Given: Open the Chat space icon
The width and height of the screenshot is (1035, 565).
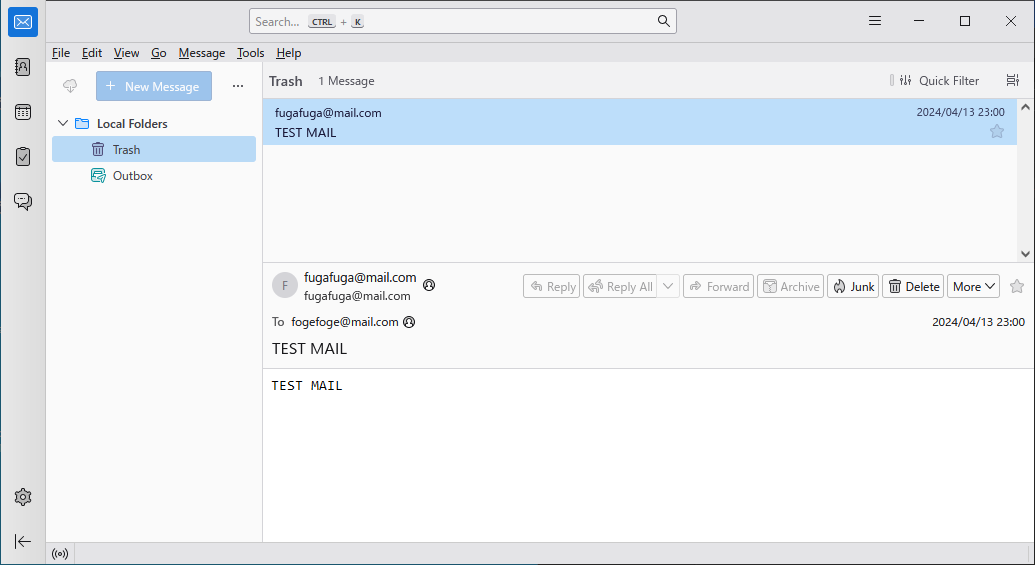Looking at the screenshot, I should (x=23, y=201).
